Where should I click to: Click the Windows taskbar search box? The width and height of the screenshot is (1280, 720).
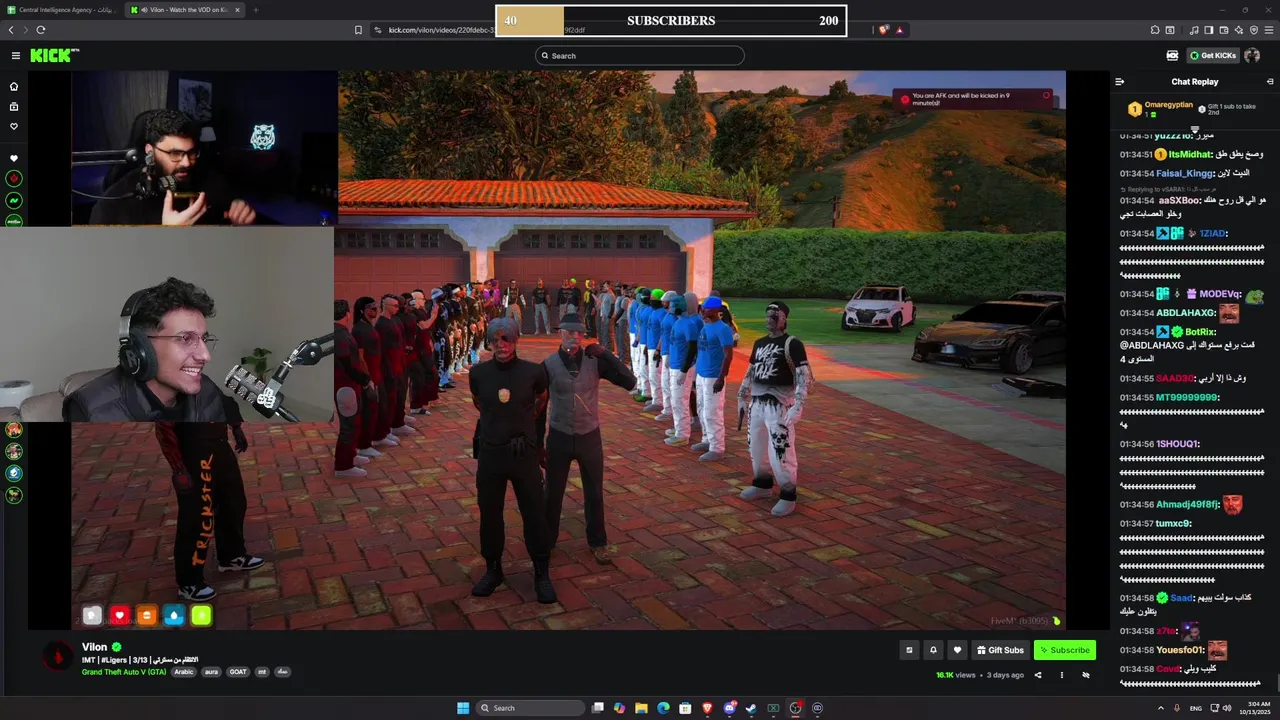[x=530, y=708]
